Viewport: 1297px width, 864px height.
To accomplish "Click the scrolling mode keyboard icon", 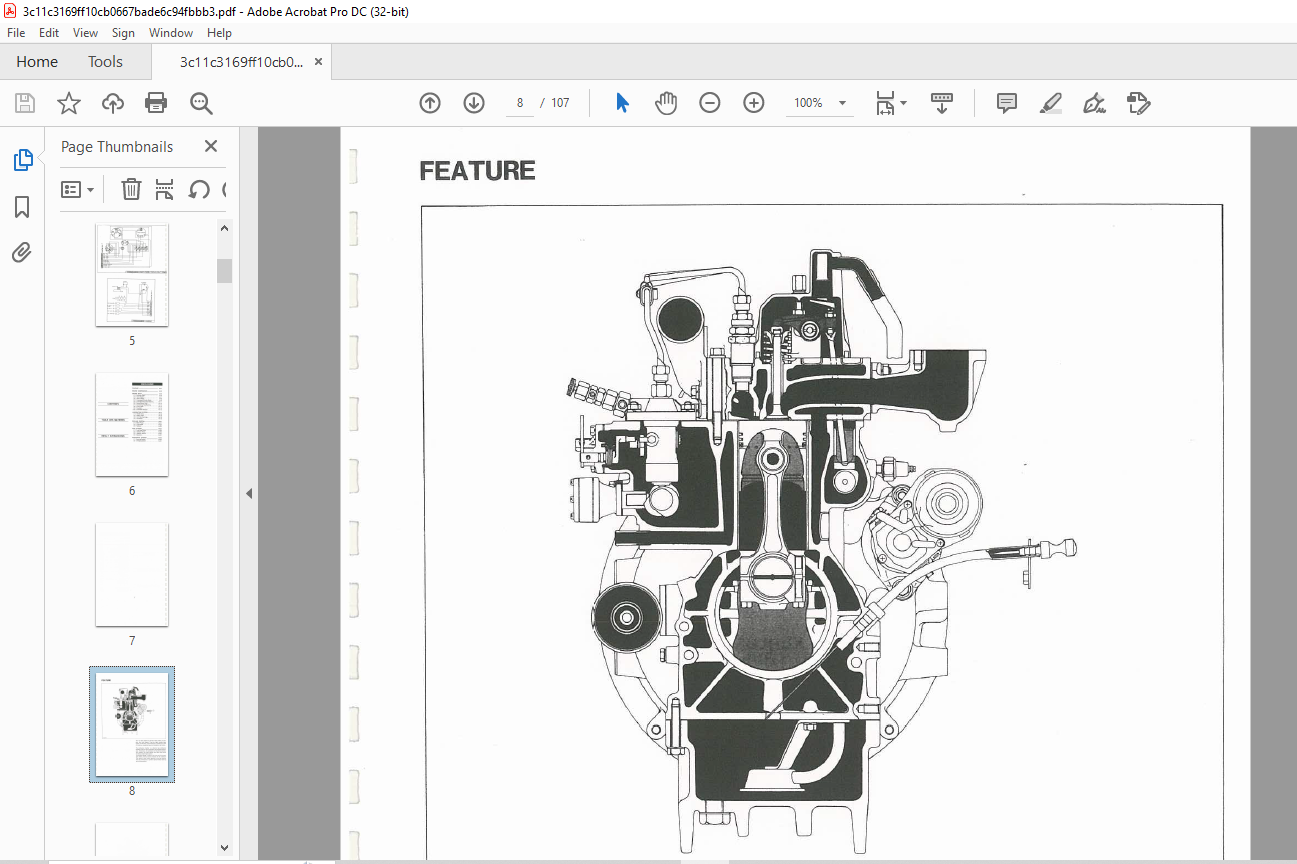I will [941, 103].
